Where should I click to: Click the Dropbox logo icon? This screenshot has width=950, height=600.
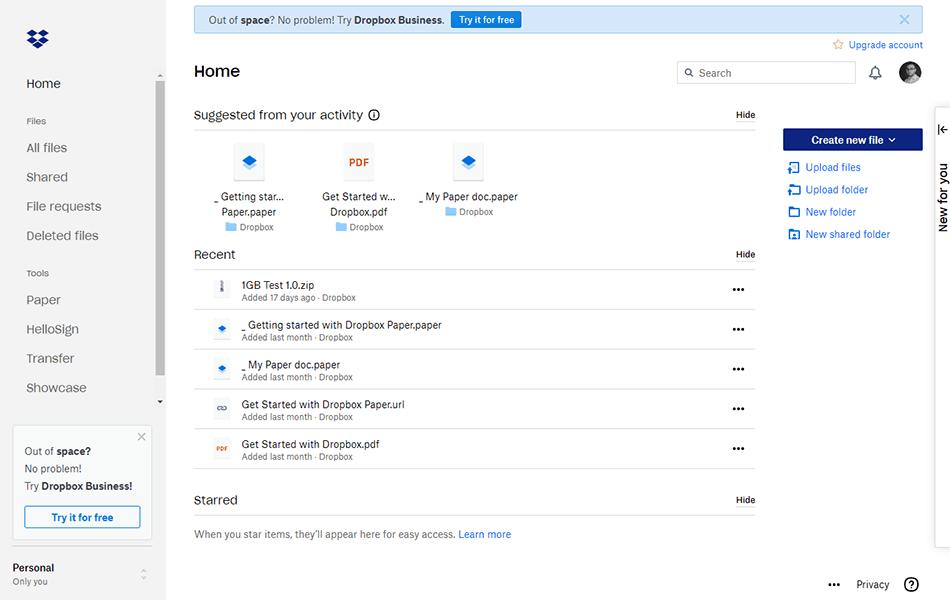[x=38, y=38]
